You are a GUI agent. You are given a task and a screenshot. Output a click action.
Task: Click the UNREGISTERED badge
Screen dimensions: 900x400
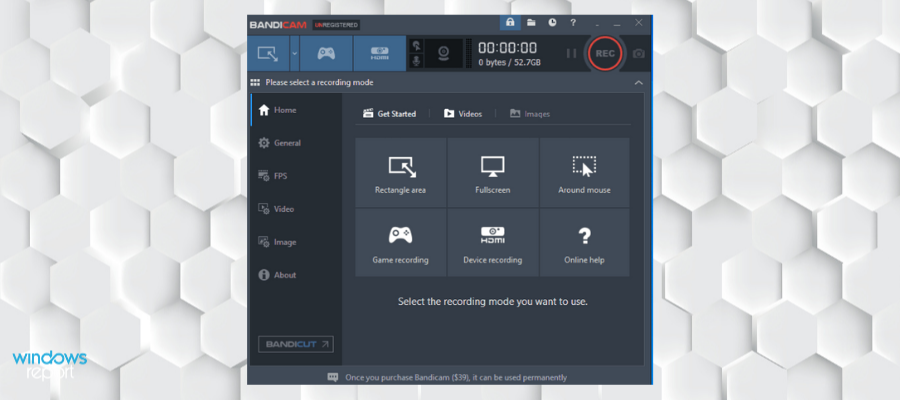pos(336,25)
